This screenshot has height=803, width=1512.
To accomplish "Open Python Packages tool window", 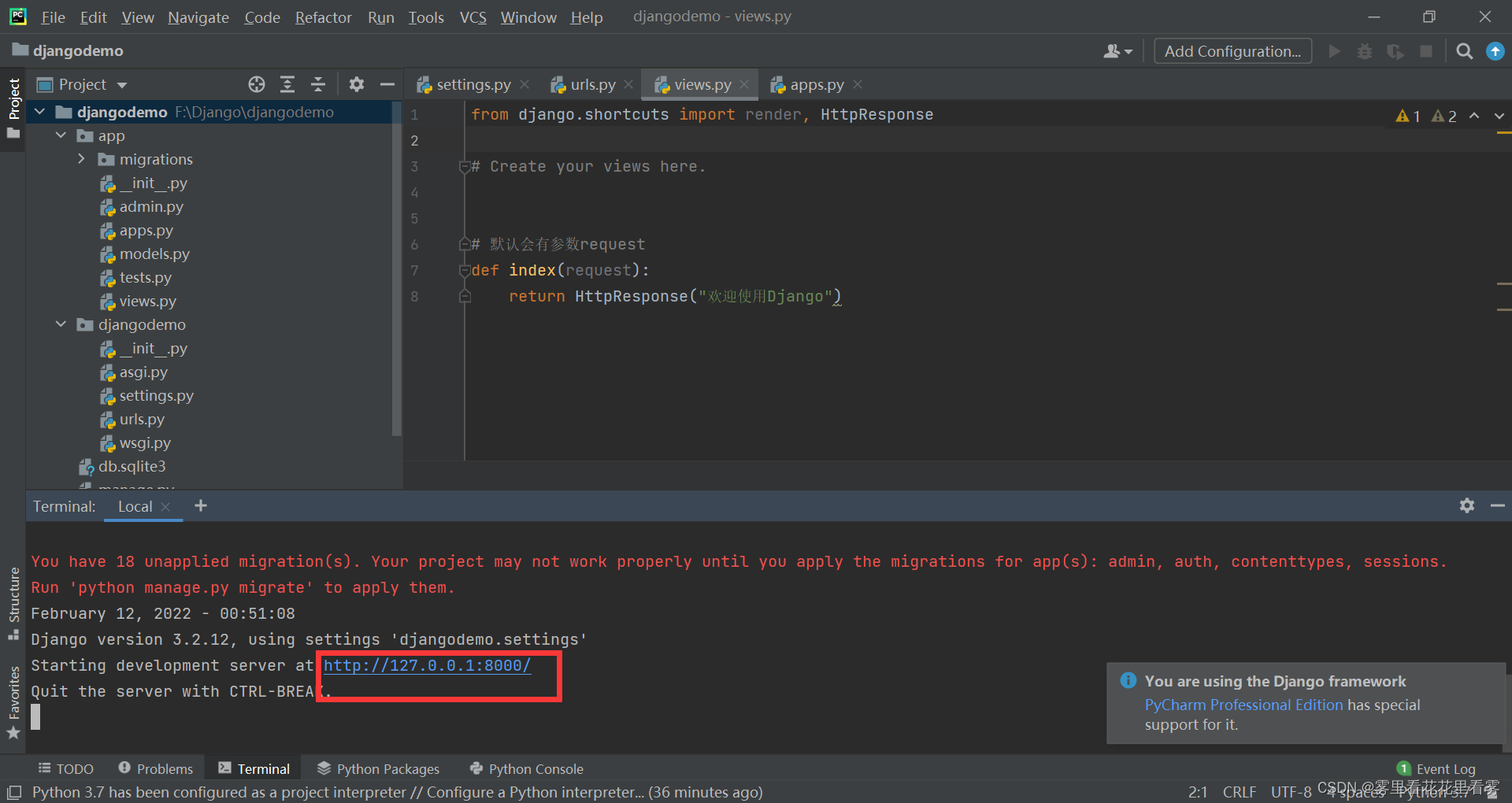I will tap(378, 768).
